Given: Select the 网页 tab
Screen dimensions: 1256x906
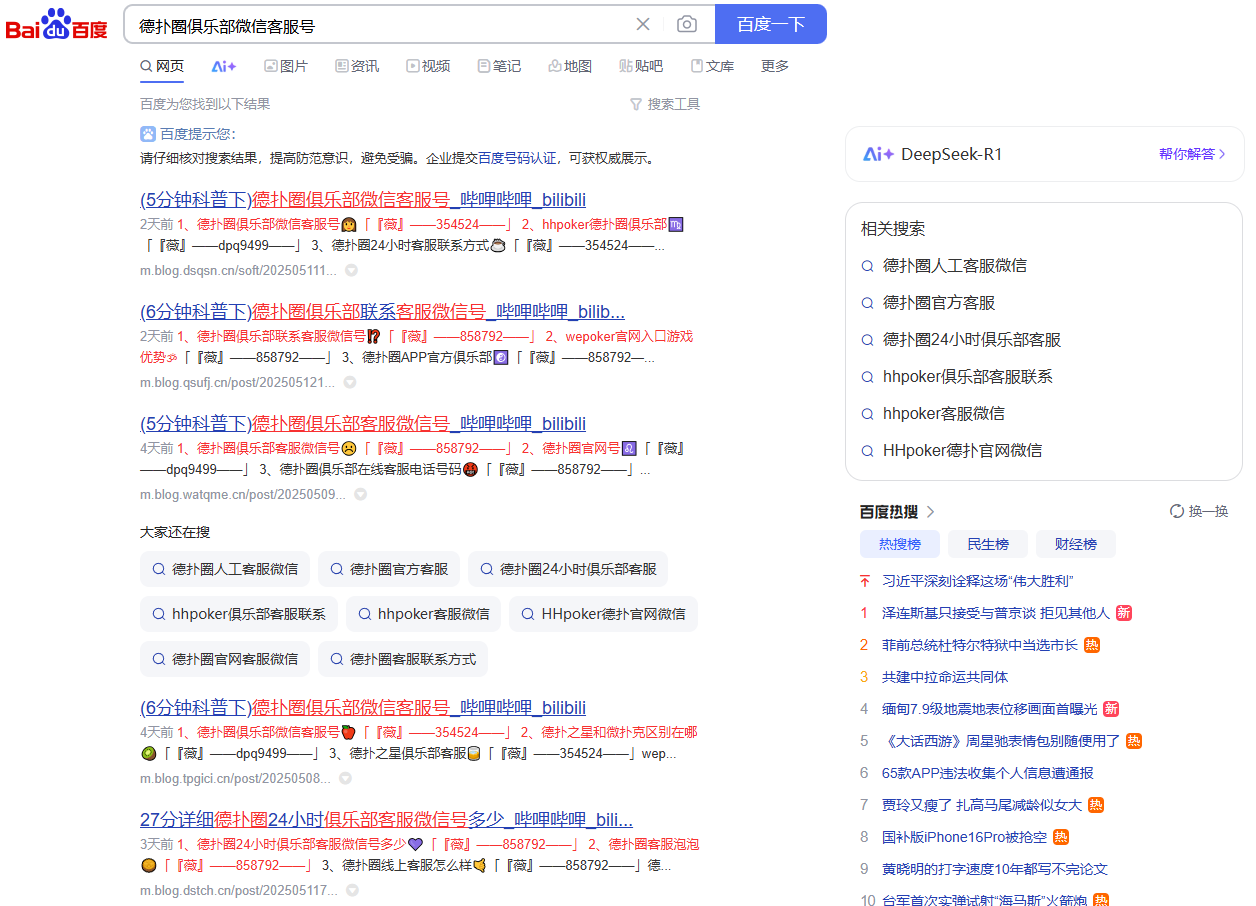Looking at the screenshot, I should pyautogui.click(x=162, y=66).
